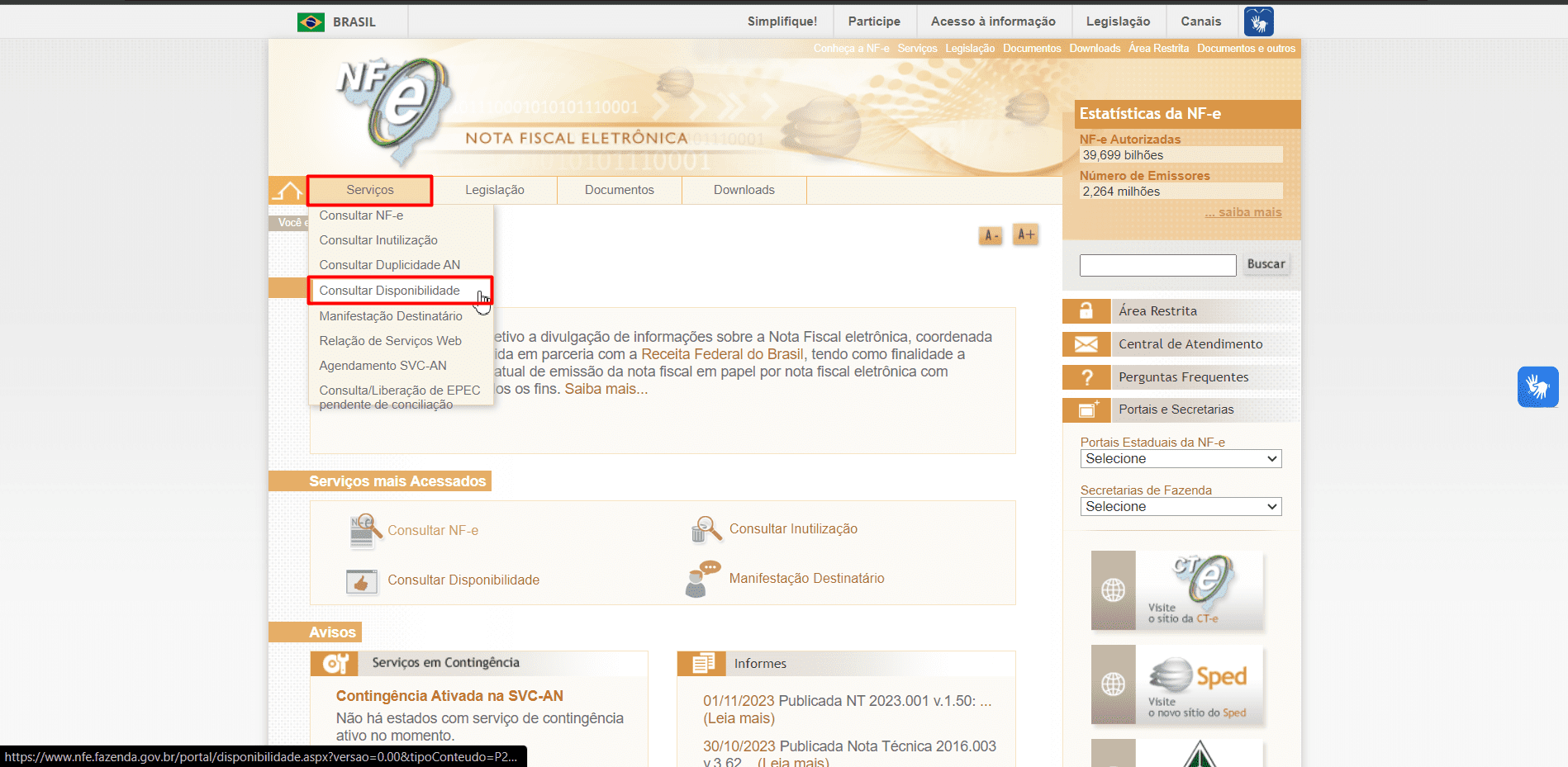Open the Legislação menu tab

pos(495,190)
